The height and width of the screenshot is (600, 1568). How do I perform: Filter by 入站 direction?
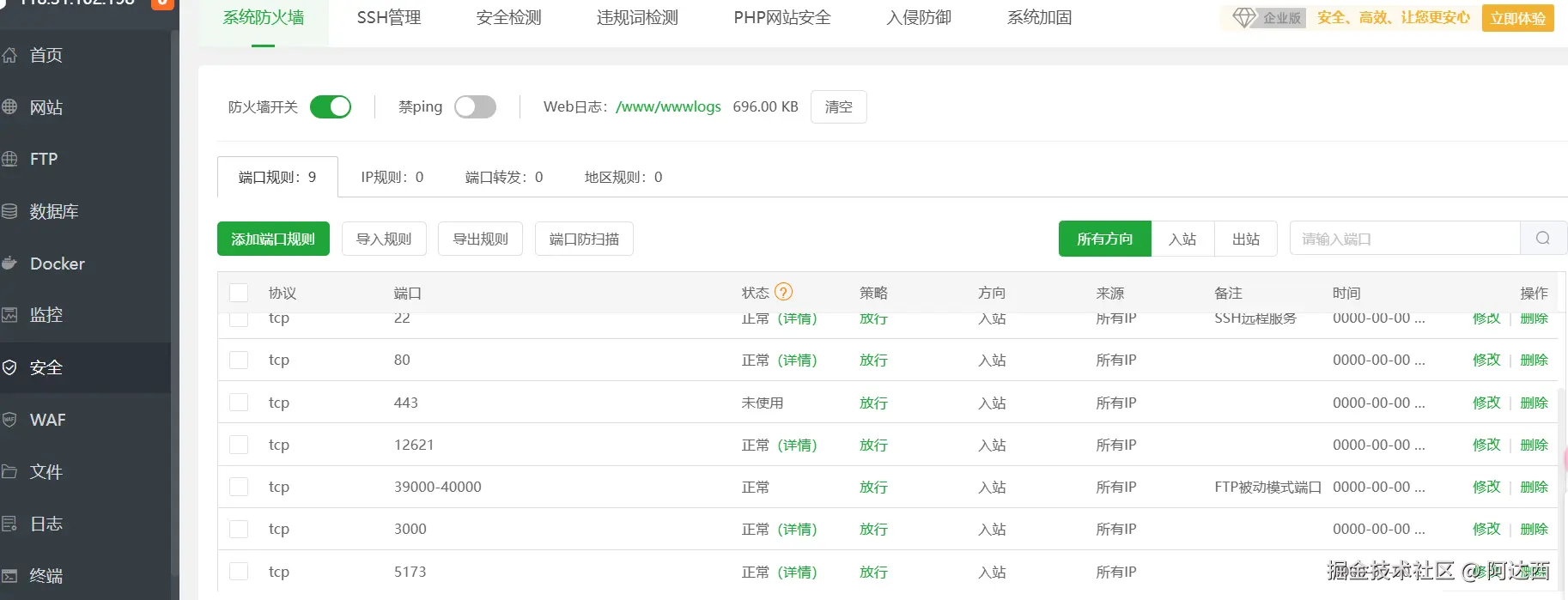1182,239
